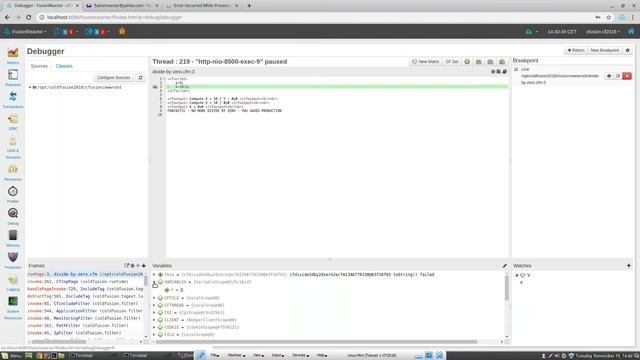Open the FusionReactor dropdown menu
Screen dimensions: 640x360
(25, 31)
